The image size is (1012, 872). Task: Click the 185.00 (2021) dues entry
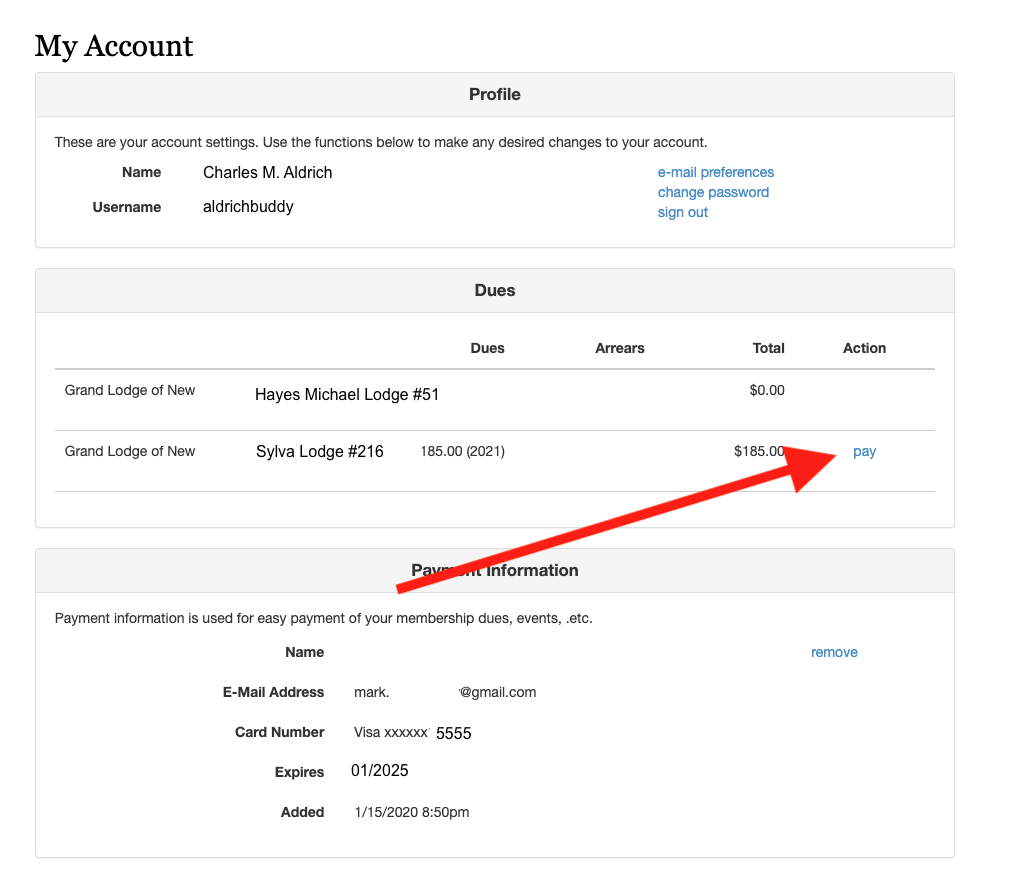462,451
